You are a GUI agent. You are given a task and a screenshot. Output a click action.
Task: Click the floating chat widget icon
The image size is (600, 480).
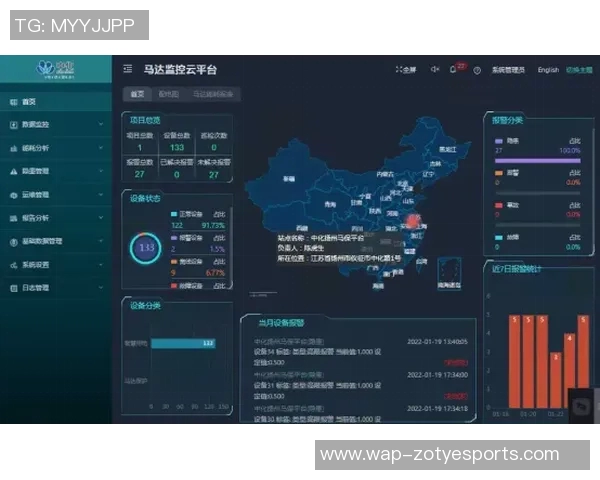click(x=580, y=405)
